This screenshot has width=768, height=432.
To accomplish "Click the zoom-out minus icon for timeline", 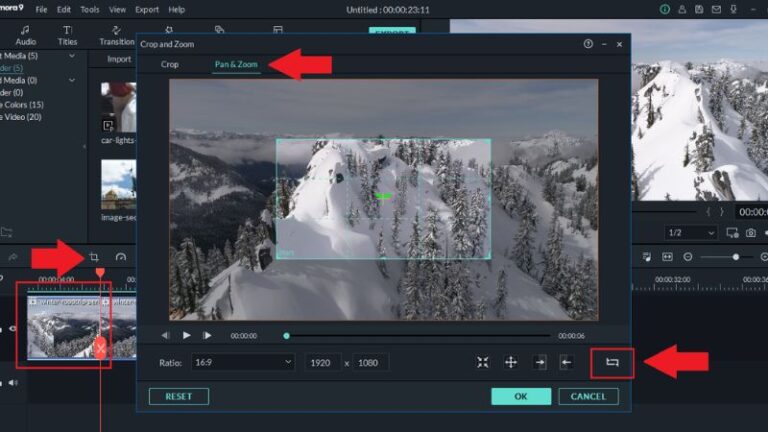I will 689,257.
